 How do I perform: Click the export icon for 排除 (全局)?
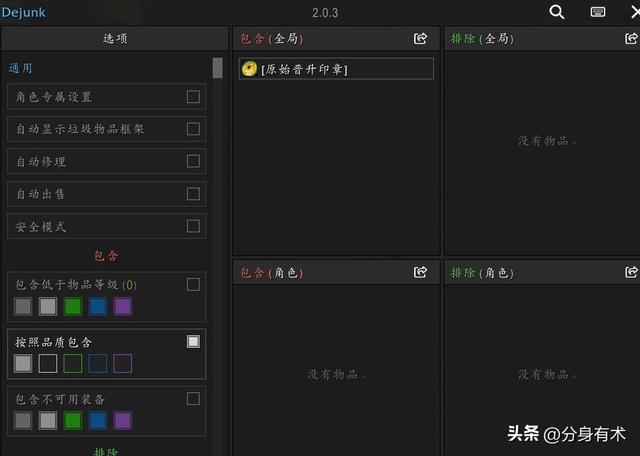(631, 38)
